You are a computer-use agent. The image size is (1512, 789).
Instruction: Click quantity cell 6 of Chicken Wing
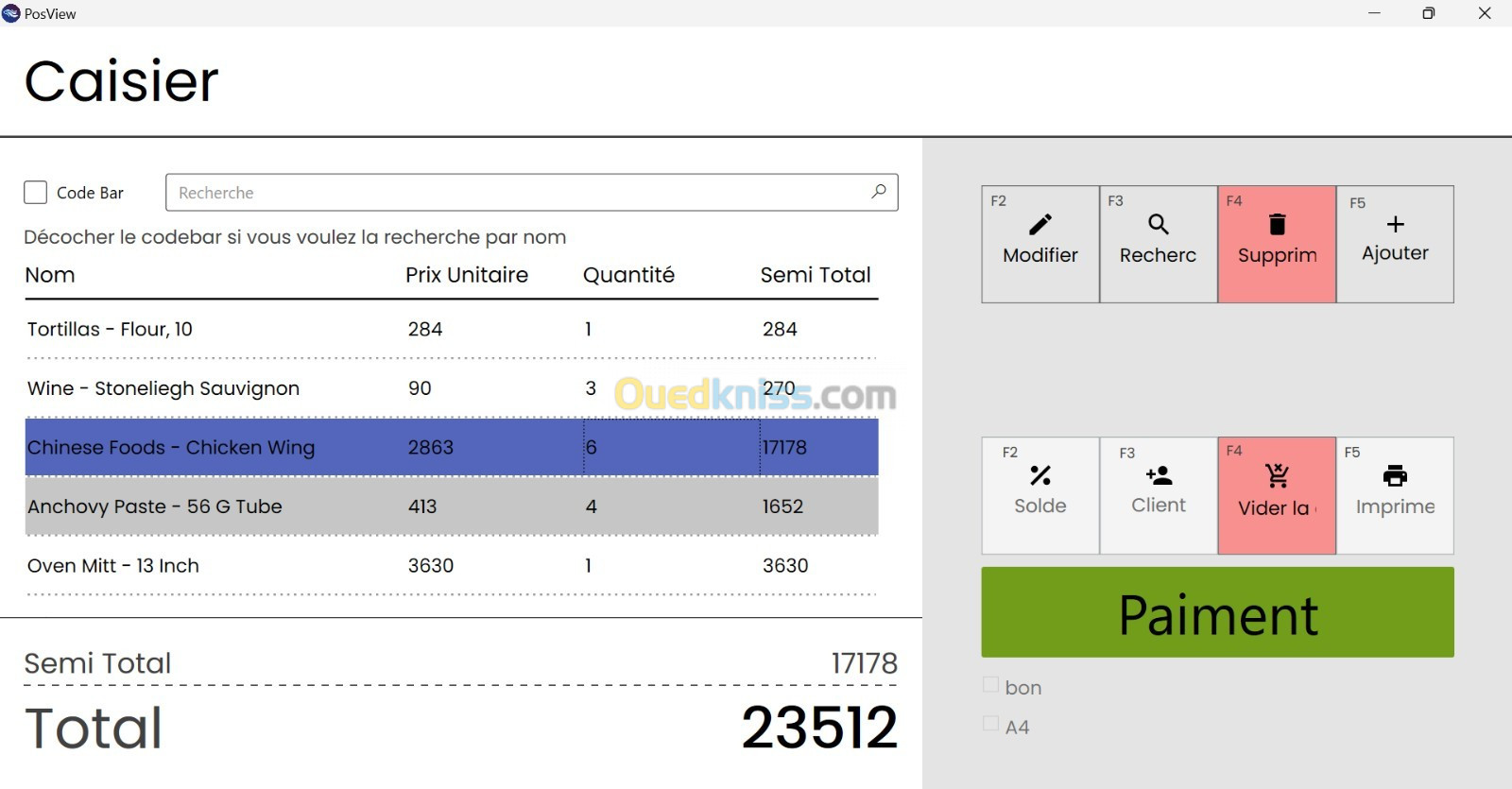coord(672,447)
